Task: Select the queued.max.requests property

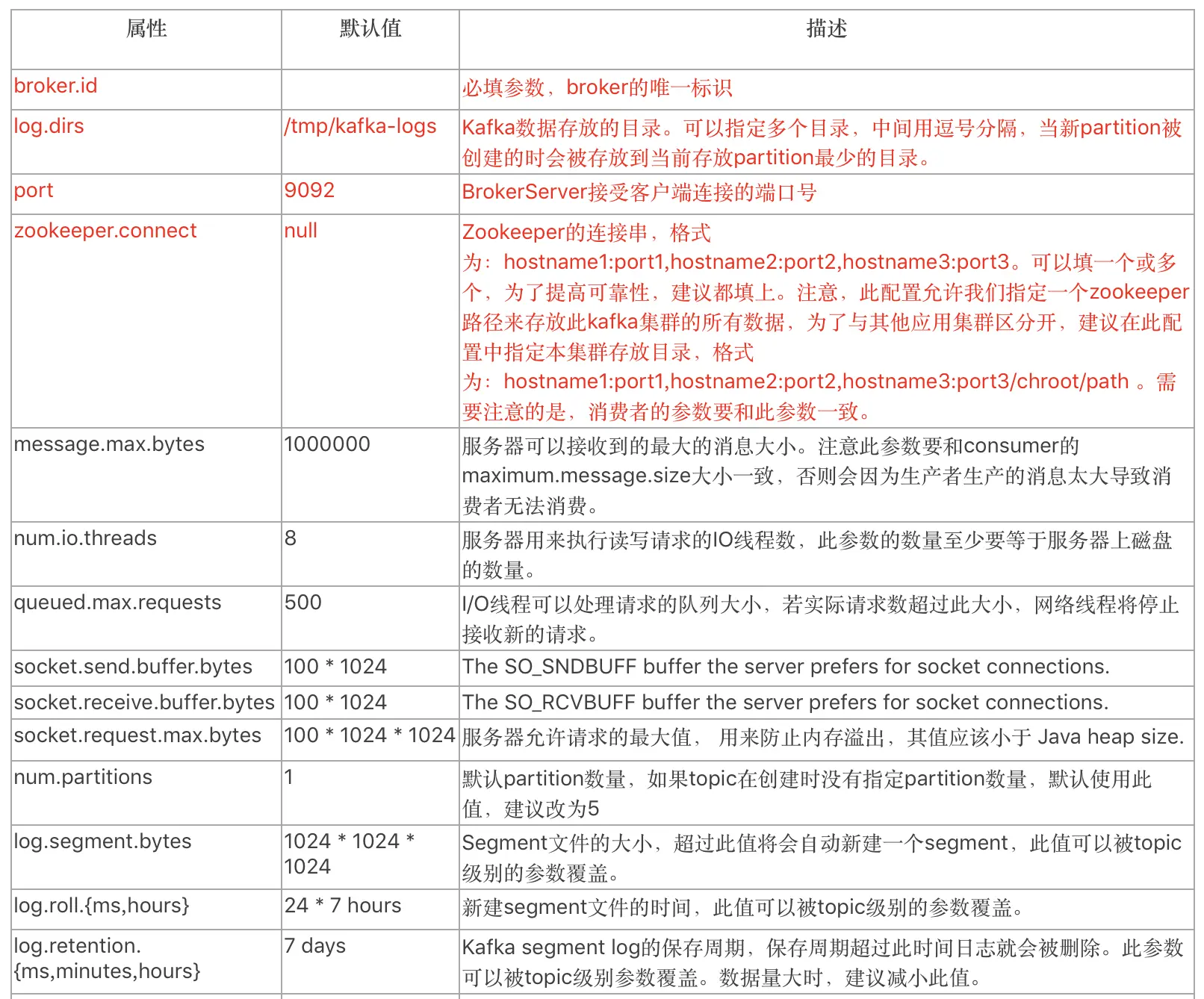Action: pyautogui.click(x=118, y=603)
